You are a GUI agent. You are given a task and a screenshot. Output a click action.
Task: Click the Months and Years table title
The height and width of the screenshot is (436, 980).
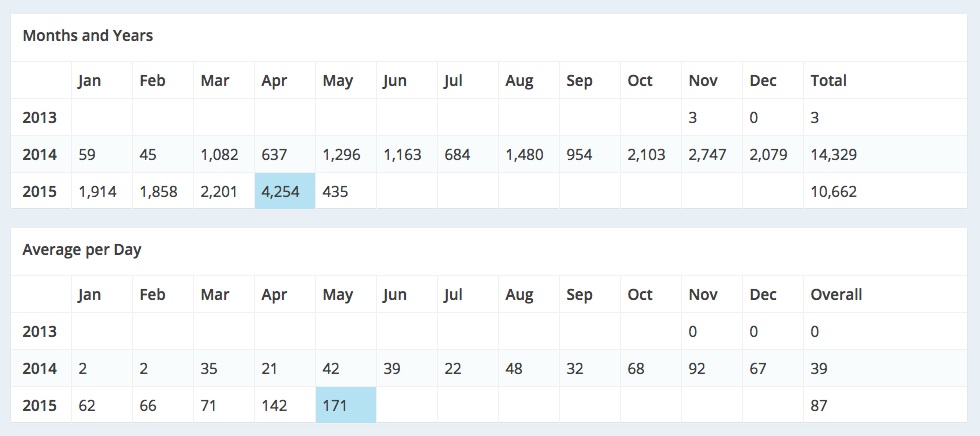87,36
